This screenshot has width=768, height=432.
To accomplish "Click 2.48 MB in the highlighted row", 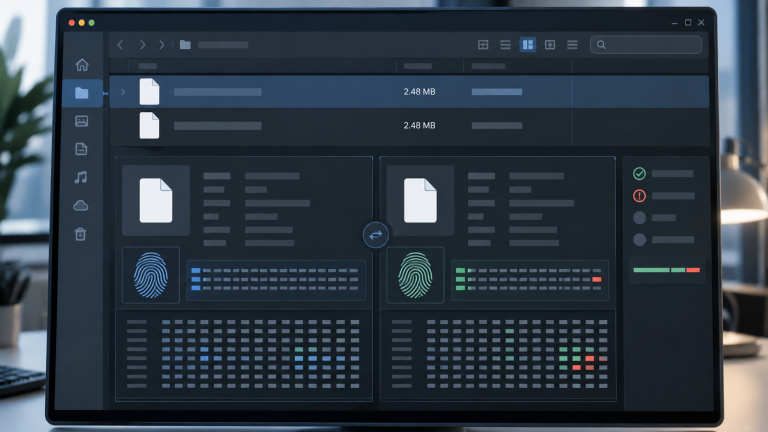I will pos(419,92).
